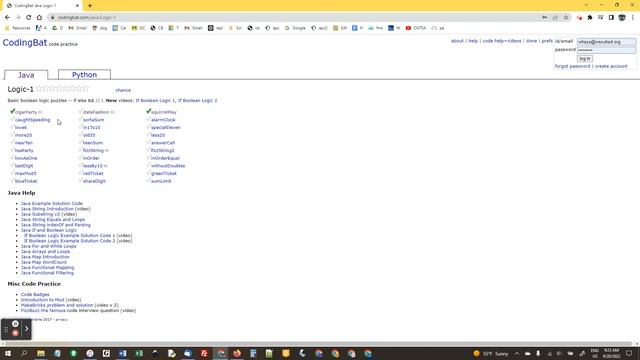Open Java Example Solution Code link

[51, 203]
